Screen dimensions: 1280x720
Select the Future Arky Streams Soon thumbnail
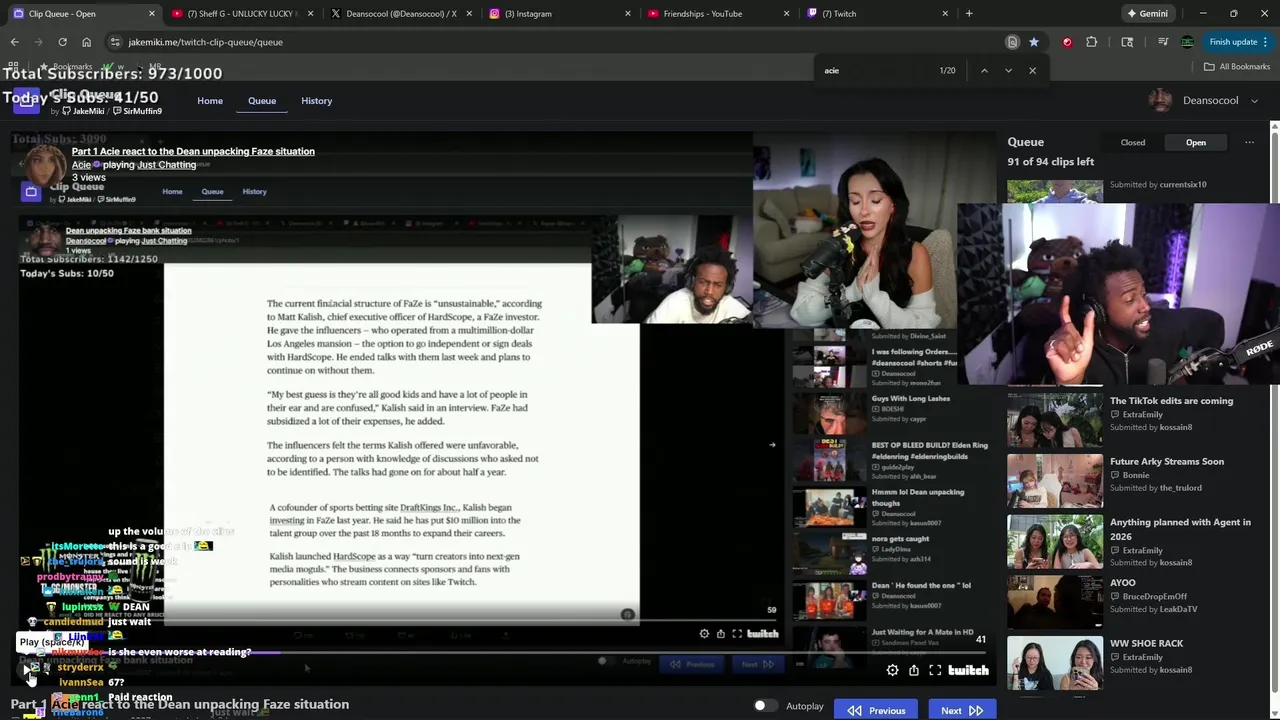(1055, 480)
